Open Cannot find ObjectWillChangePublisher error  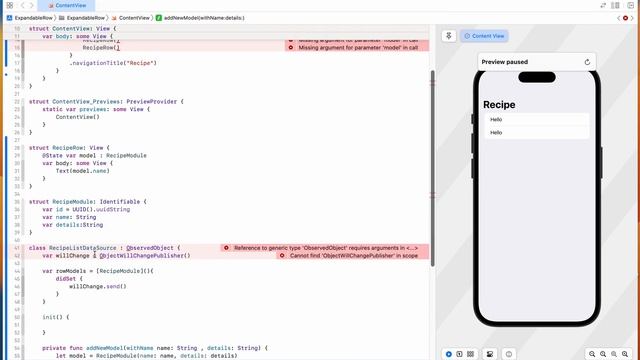point(353,256)
